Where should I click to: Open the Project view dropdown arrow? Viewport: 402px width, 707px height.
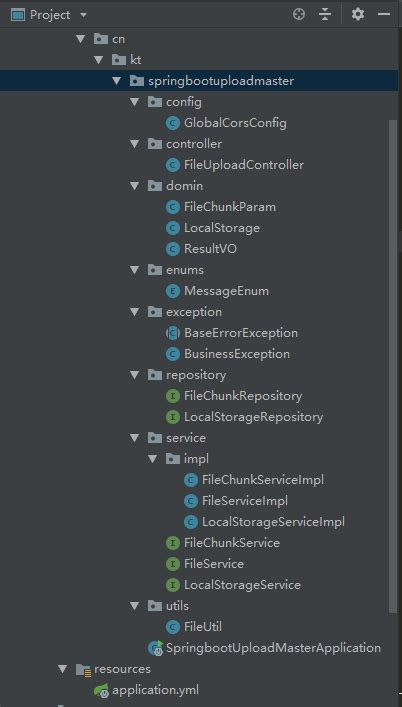(83, 15)
